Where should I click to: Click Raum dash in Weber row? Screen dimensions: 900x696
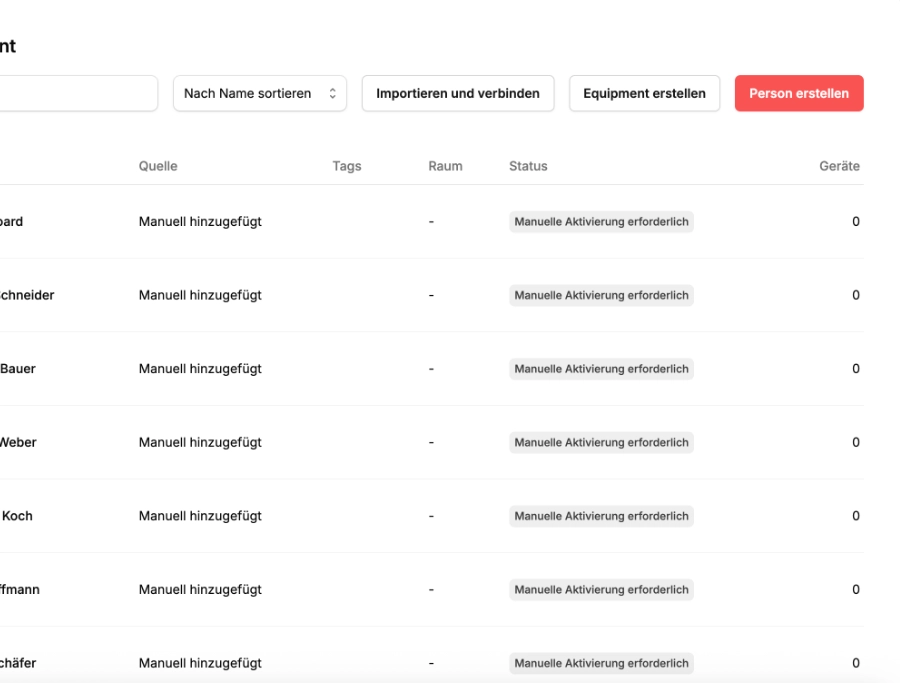[431, 442]
